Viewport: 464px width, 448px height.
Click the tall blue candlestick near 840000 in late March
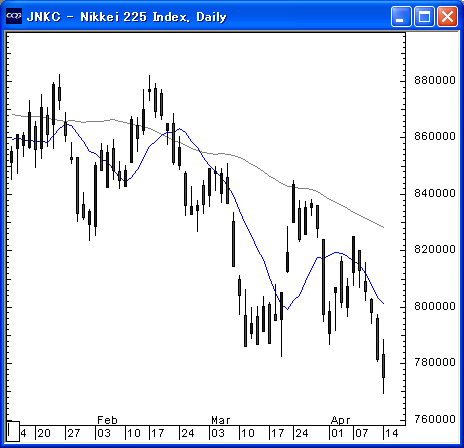pyautogui.click(x=293, y=203)
